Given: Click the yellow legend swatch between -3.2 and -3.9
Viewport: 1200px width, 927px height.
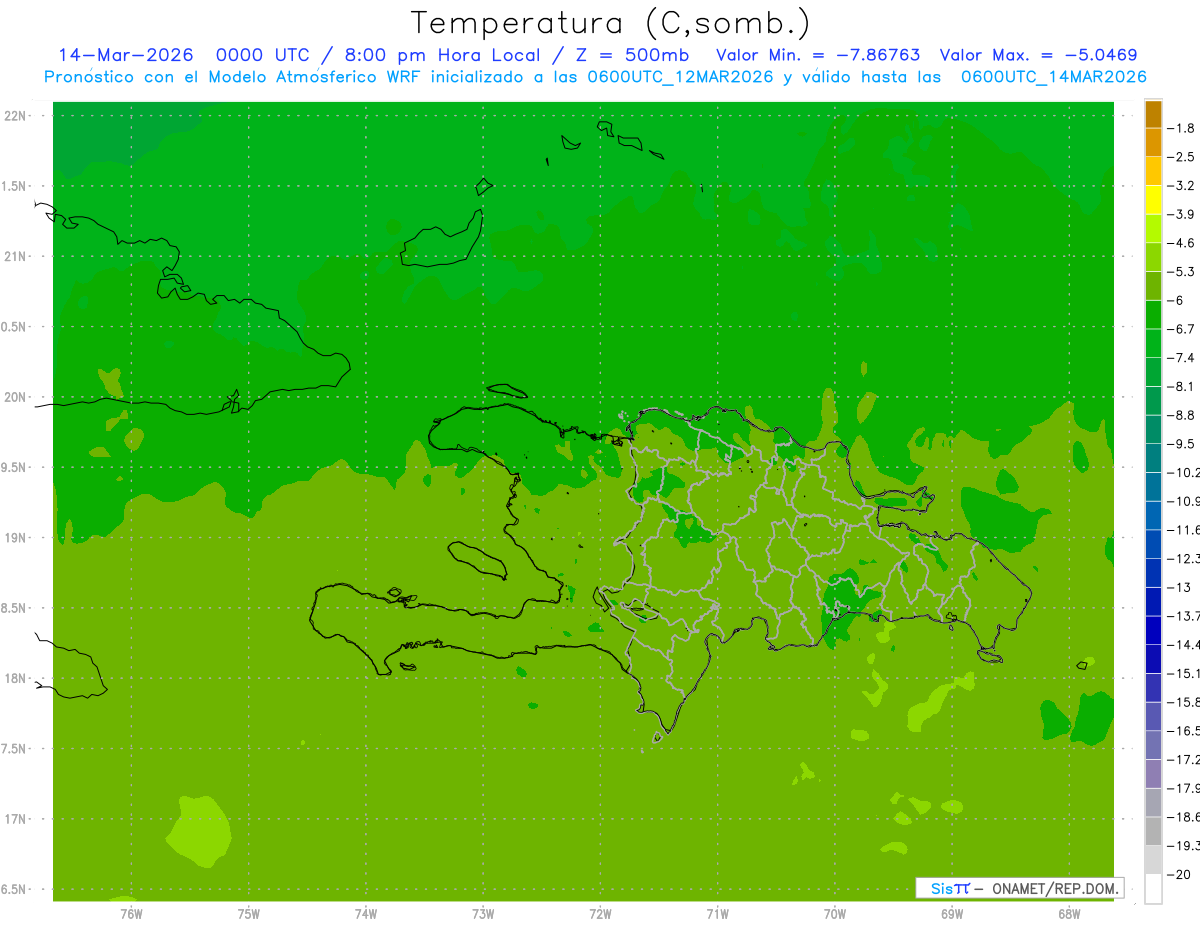Looking at the screenshot, I should coord(1153,200).
